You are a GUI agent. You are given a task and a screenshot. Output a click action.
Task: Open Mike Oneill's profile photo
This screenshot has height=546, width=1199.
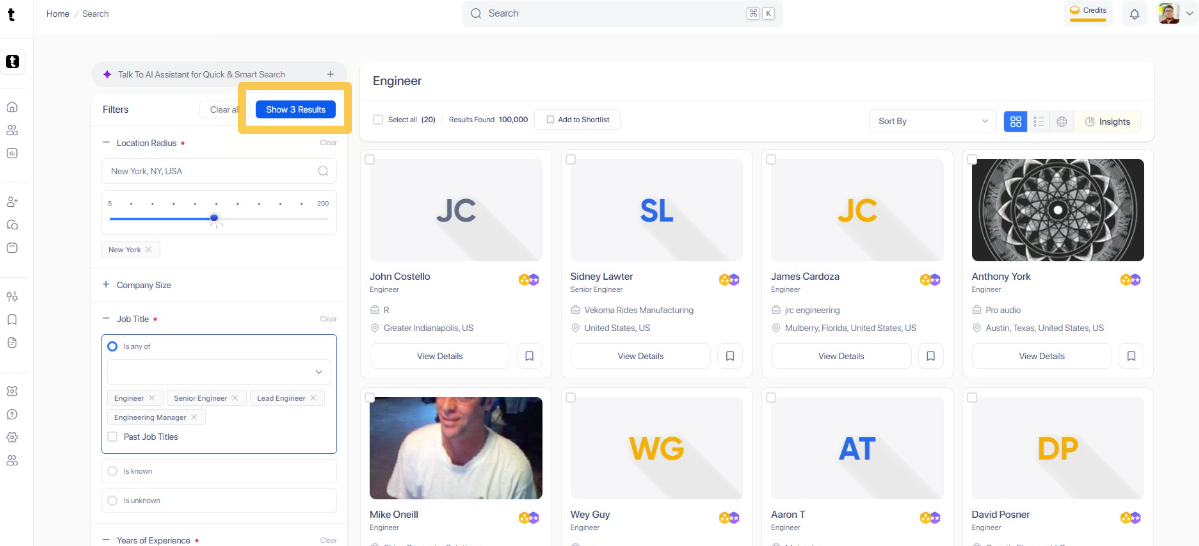tap(456, 447)
